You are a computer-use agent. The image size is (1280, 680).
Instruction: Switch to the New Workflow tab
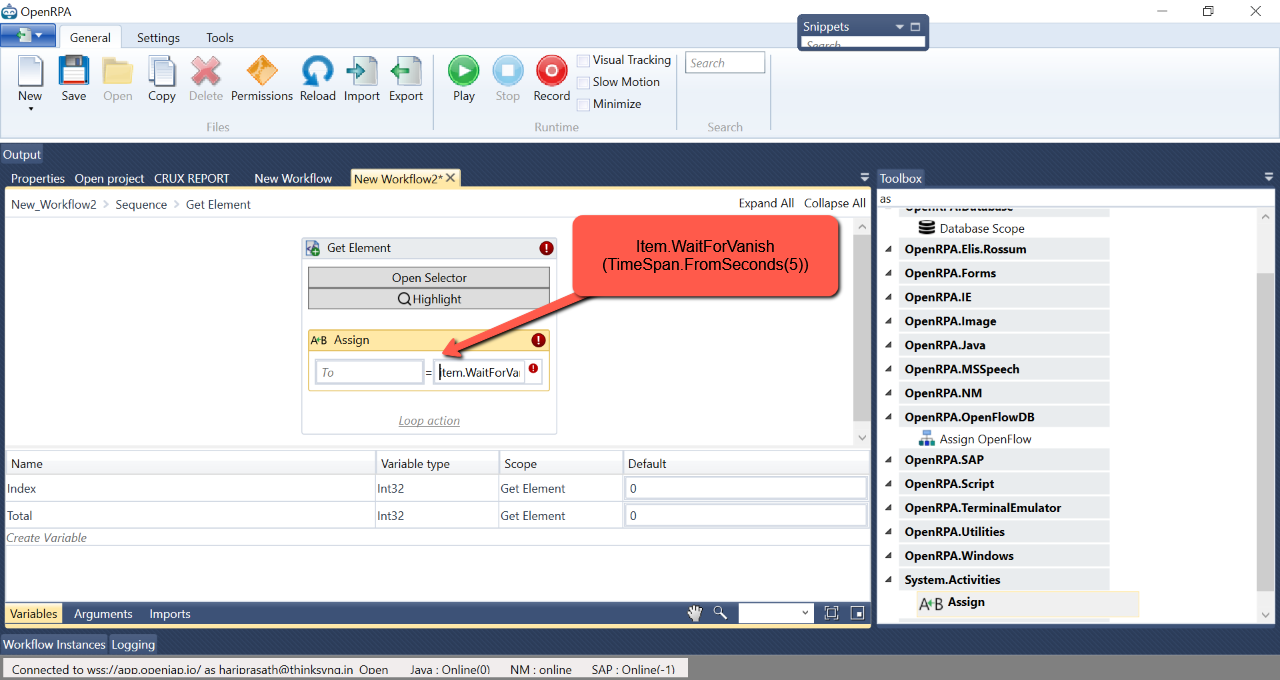(x=293, y=179)
